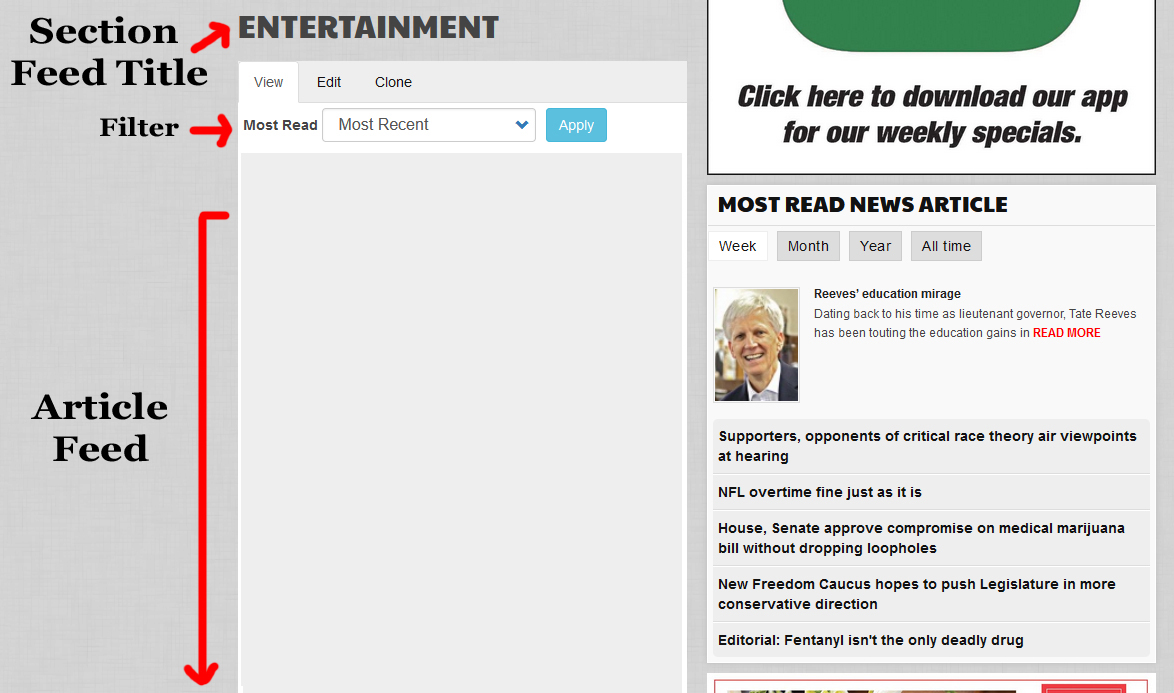Click the green button in the app ad

pos(931,27)
